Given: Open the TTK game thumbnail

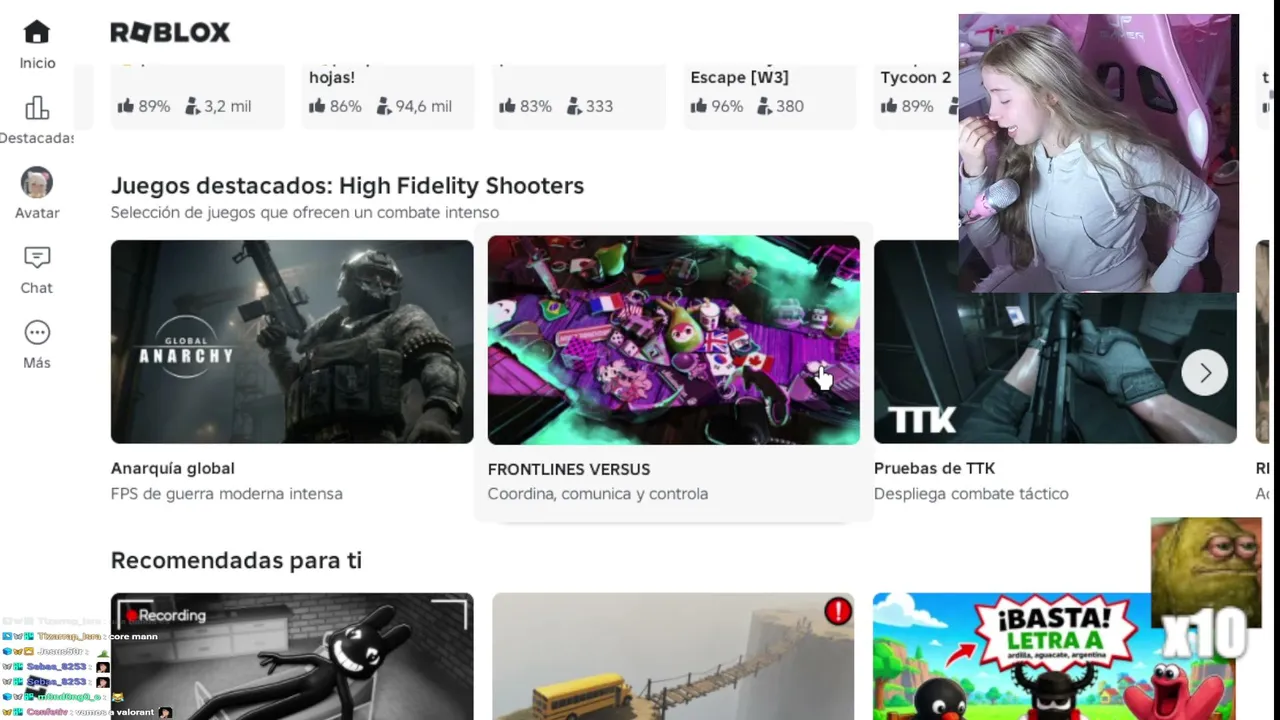Looking at the screenshot, I should point(1055,341).
